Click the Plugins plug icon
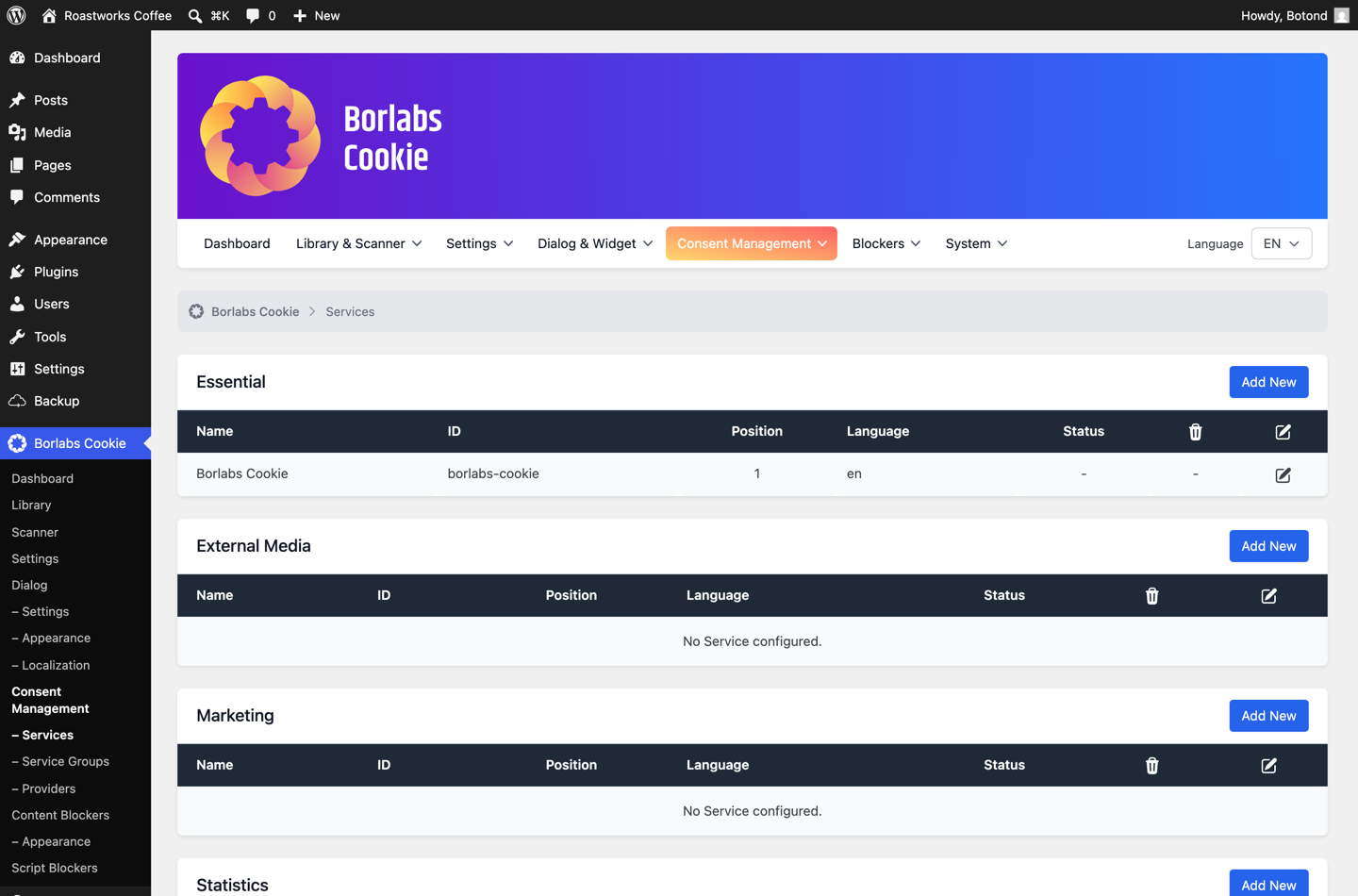 coord(17,272)
